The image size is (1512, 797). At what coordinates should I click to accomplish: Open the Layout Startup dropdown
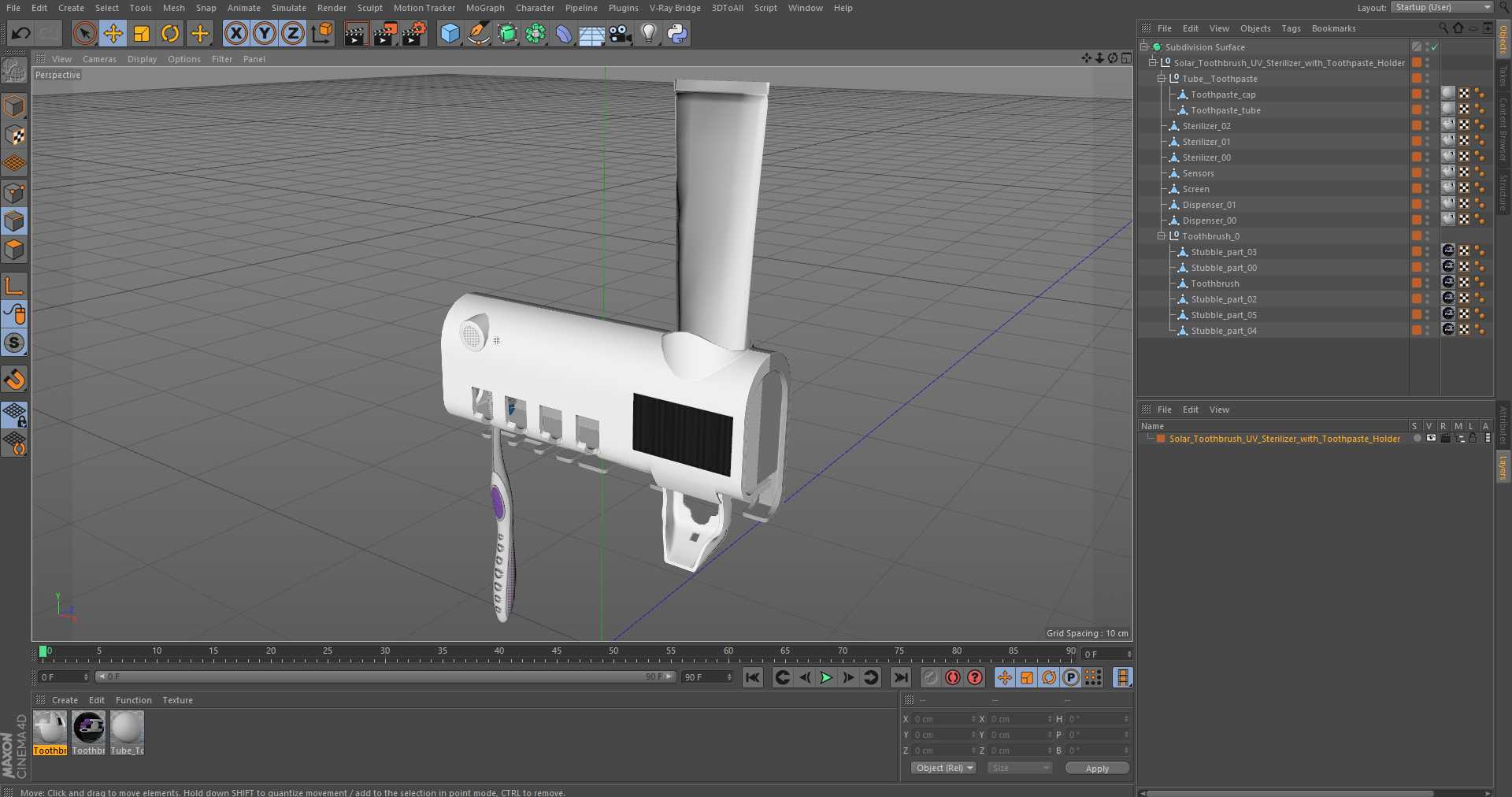click(x=1442, y=7)
